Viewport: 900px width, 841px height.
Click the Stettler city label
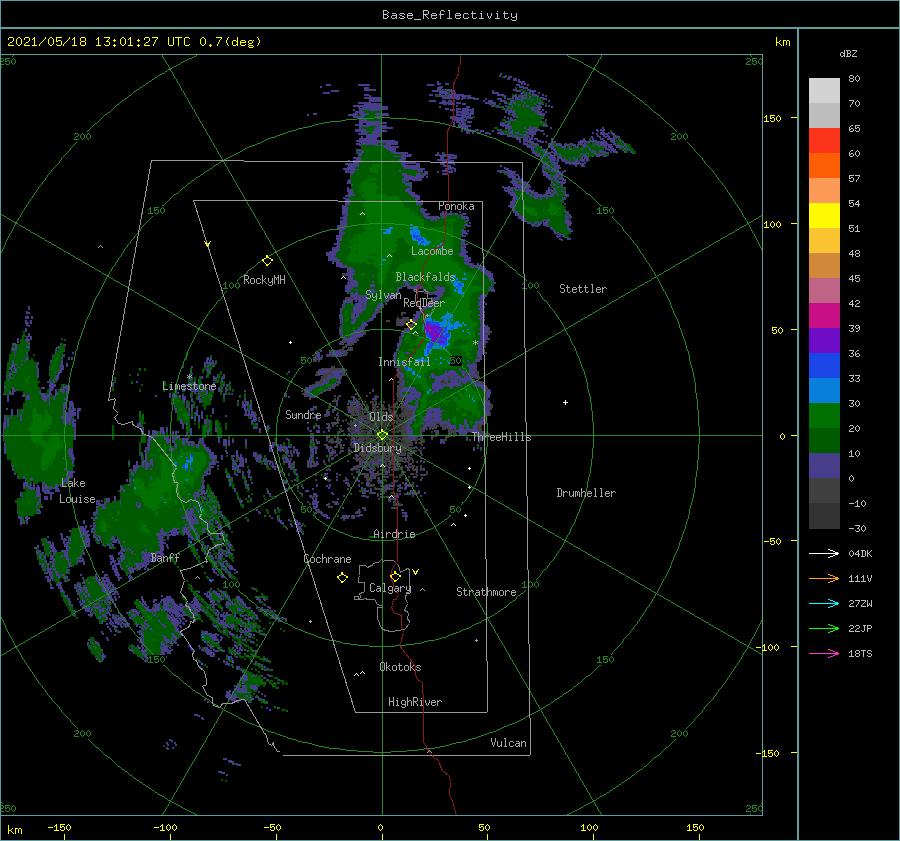(583, 289)
